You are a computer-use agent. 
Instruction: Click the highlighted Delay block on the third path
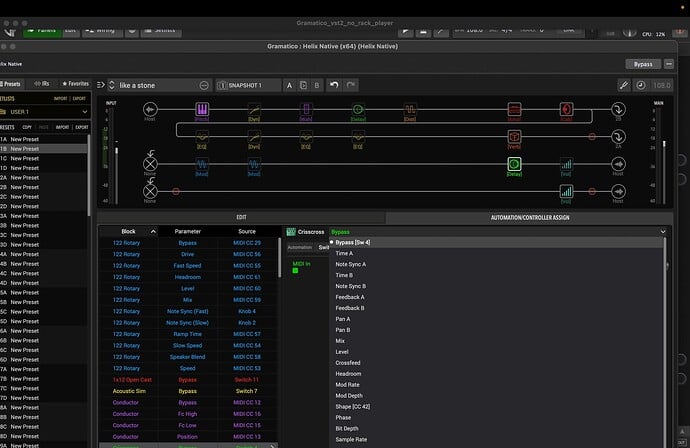coord(514,164)
